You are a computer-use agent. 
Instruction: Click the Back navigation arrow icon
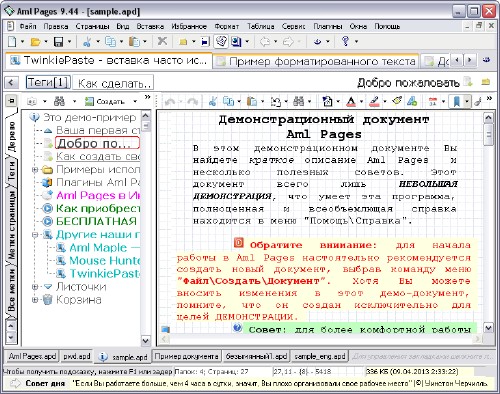click(265, 42)
